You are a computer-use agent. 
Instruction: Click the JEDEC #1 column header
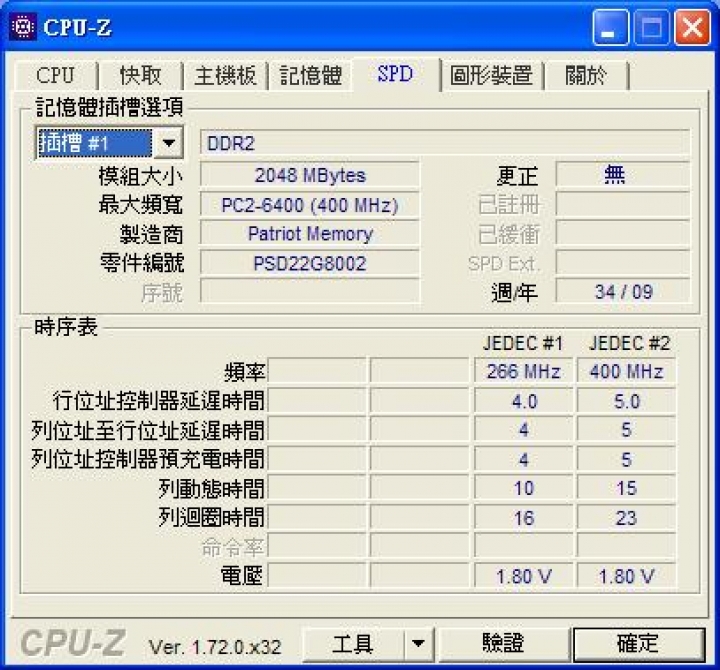click(x=523, y=343)
